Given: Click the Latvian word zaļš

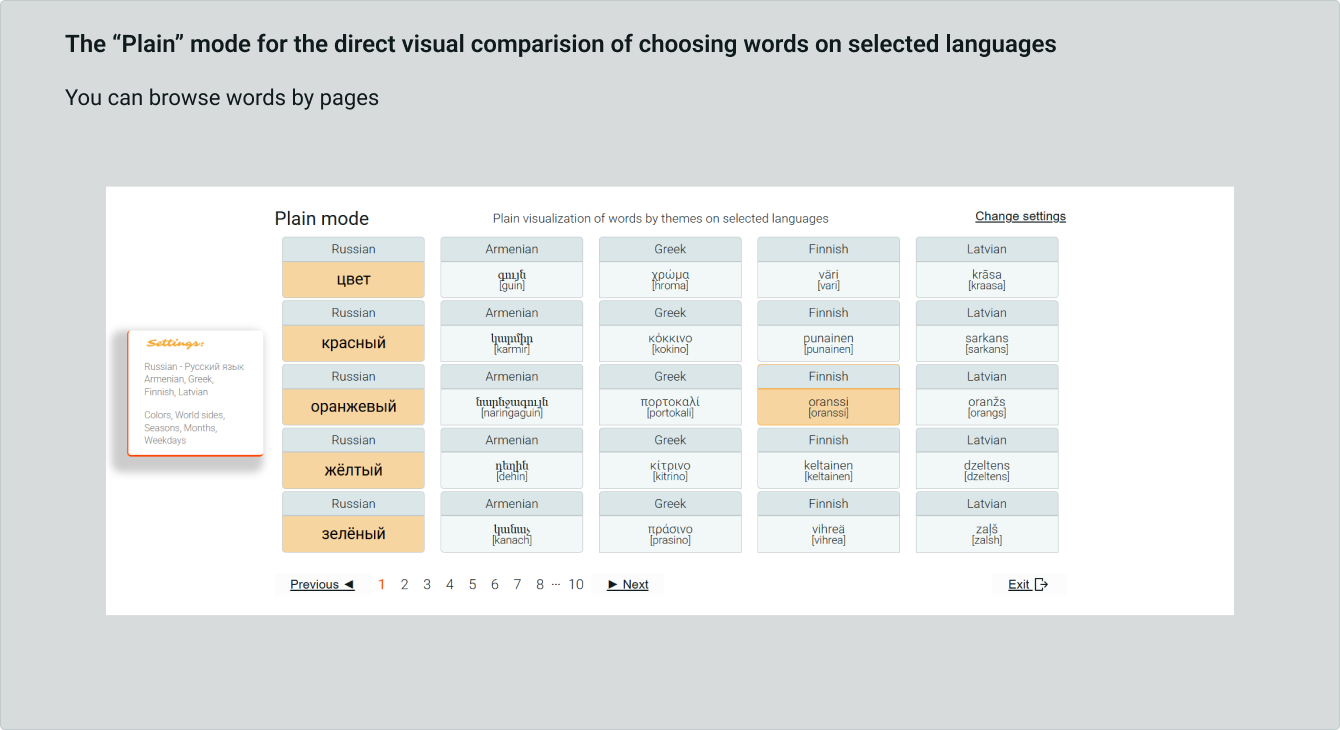Looking at the screenshot, I should (987, 534).
